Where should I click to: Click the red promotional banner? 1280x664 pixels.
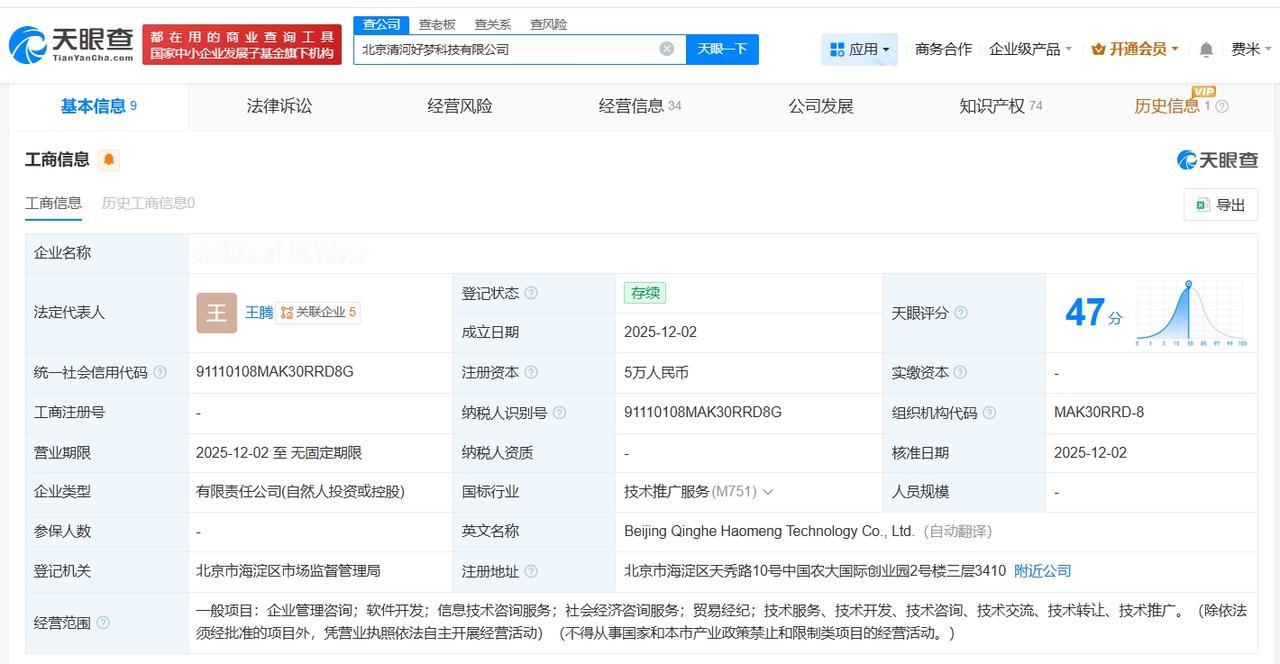(242, 45)
